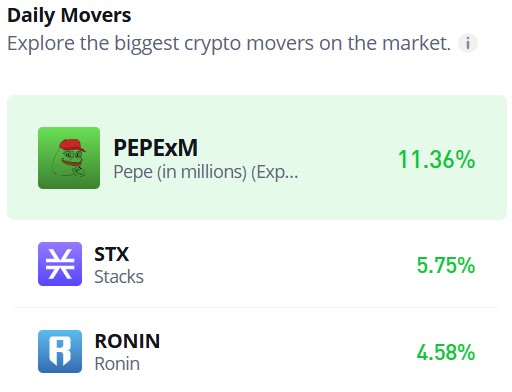
Task: Click the 'Ronin' subtitle under RONIN
Action: (117, 364)
